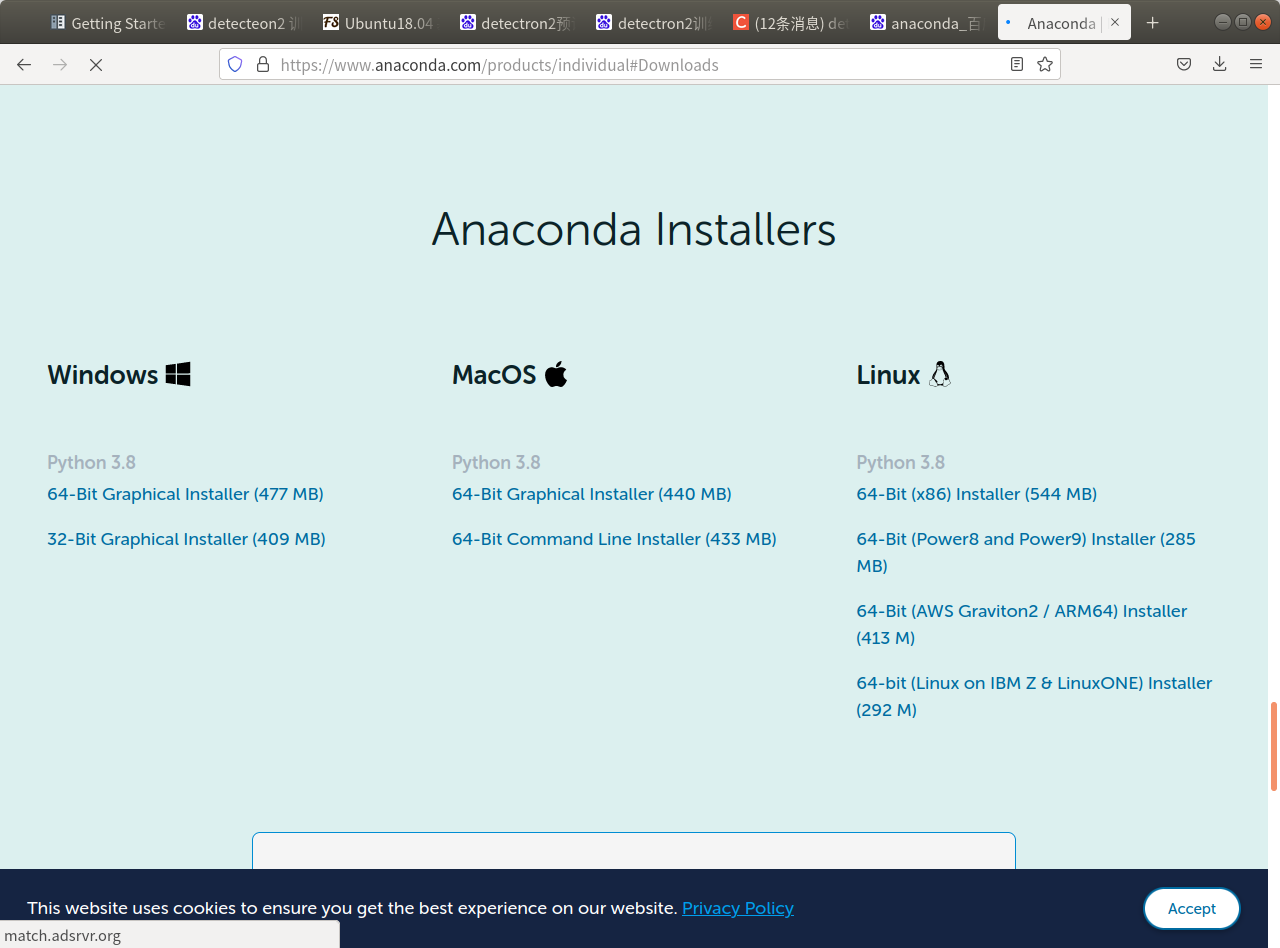Bookmark this page with the star icon
Image resolution: width=1280 pixels, height=948 pixels.
tap(1045, 64)
